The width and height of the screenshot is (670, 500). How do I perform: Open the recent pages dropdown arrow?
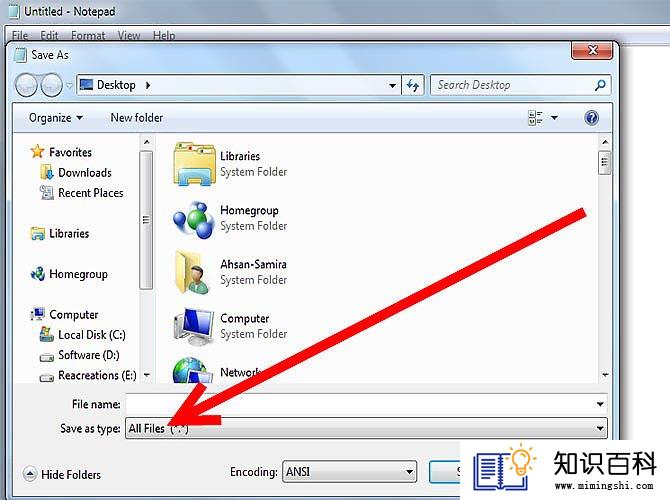[69, 85]
